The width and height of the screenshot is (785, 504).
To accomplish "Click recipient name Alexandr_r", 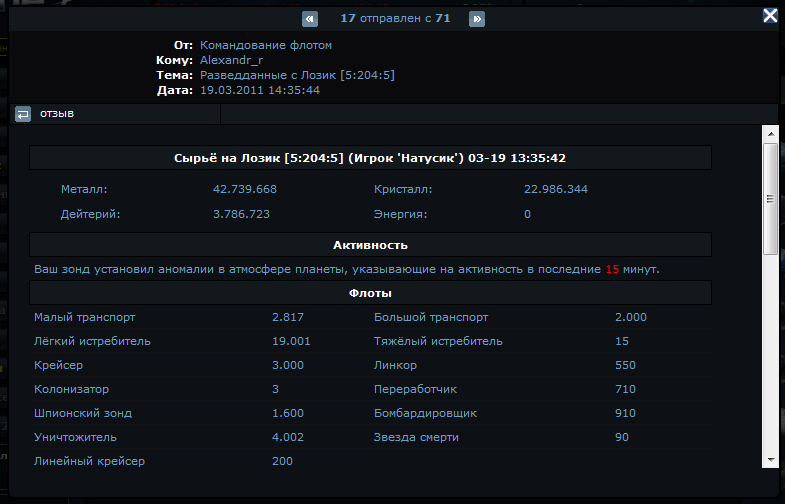I will [x=231, y=60].
